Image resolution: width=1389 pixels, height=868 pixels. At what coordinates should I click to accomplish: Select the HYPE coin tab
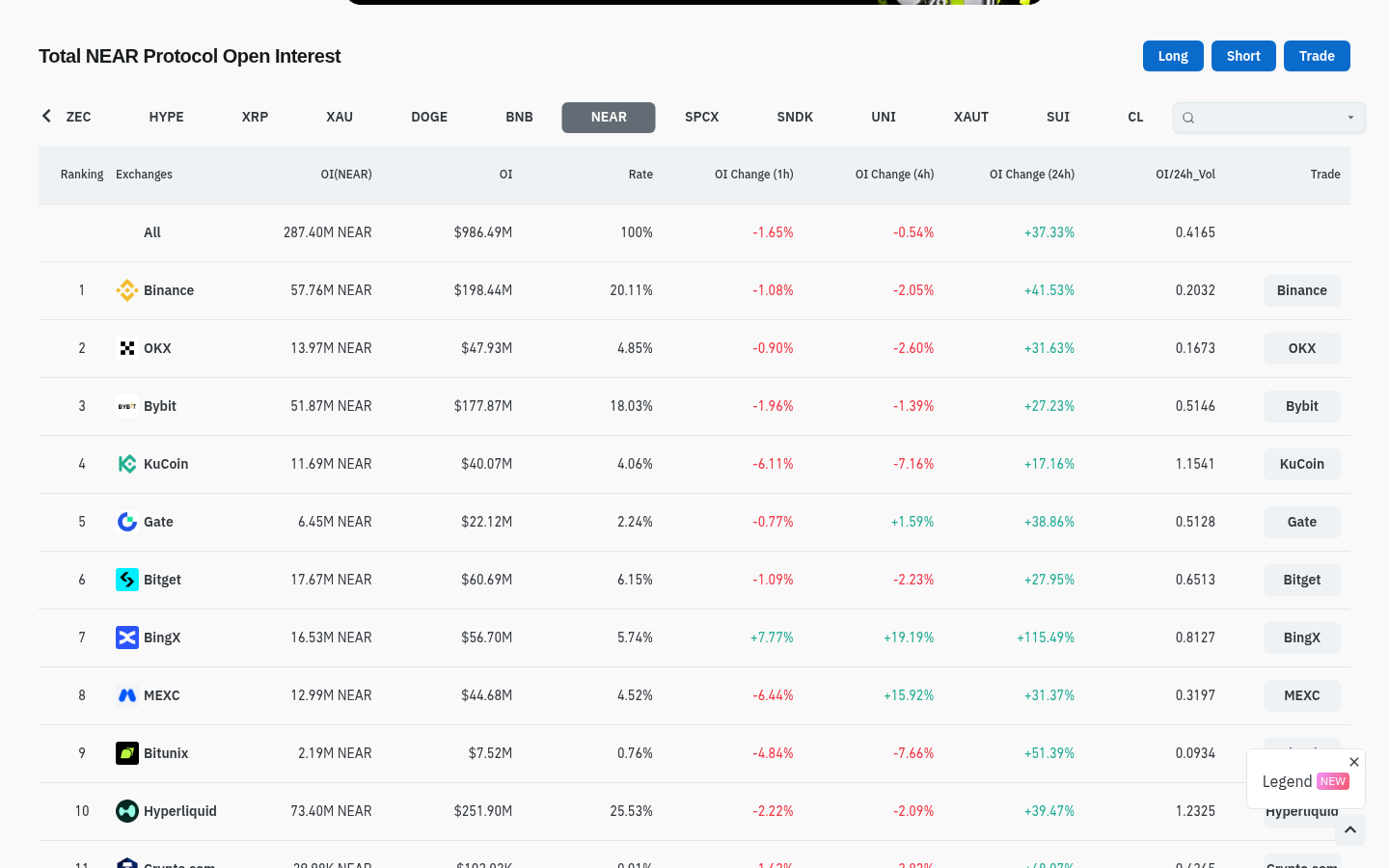[166, 117]
